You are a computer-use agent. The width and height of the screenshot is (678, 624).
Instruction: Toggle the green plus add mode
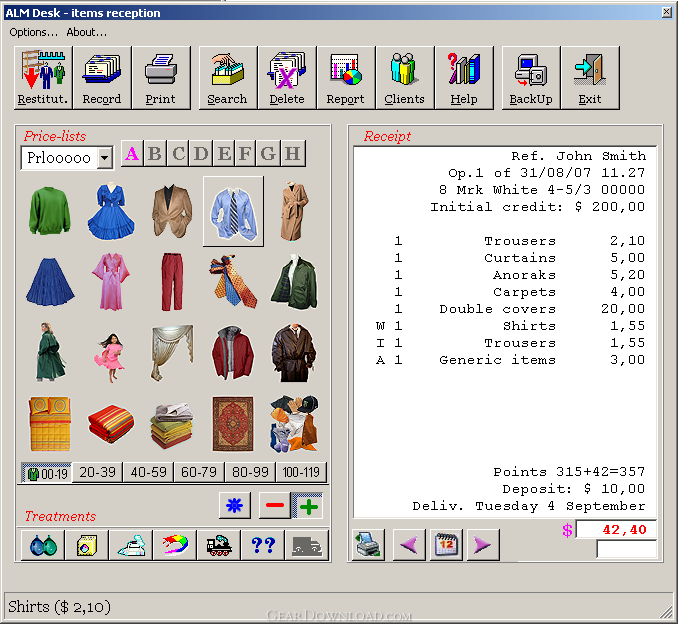point(308,506)
